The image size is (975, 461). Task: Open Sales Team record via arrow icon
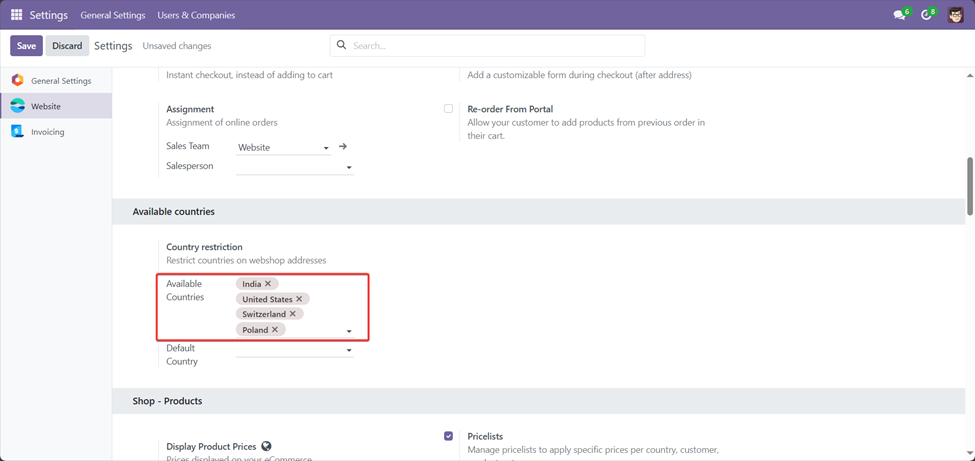pyautogui.click(x=342, y=147)
